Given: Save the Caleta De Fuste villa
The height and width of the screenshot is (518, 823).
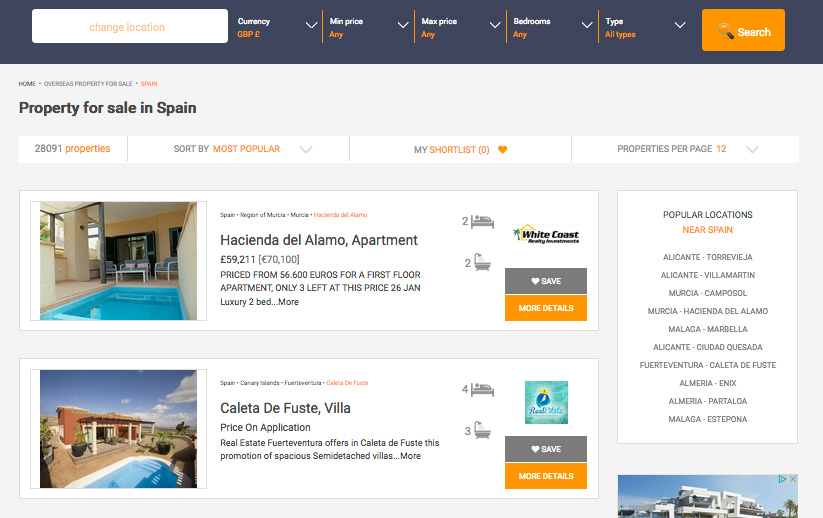Looking at the screenshot, I should [545, 449].
